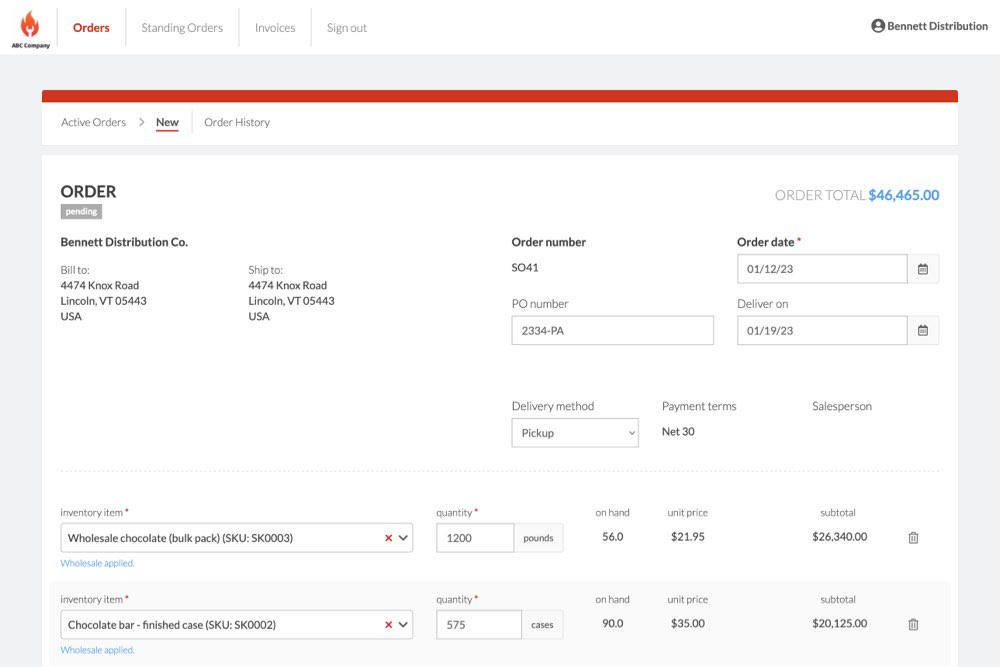Go to Standing Orders menu
This screenshot has width=1000, height=667.
click(x=182, y=28)
